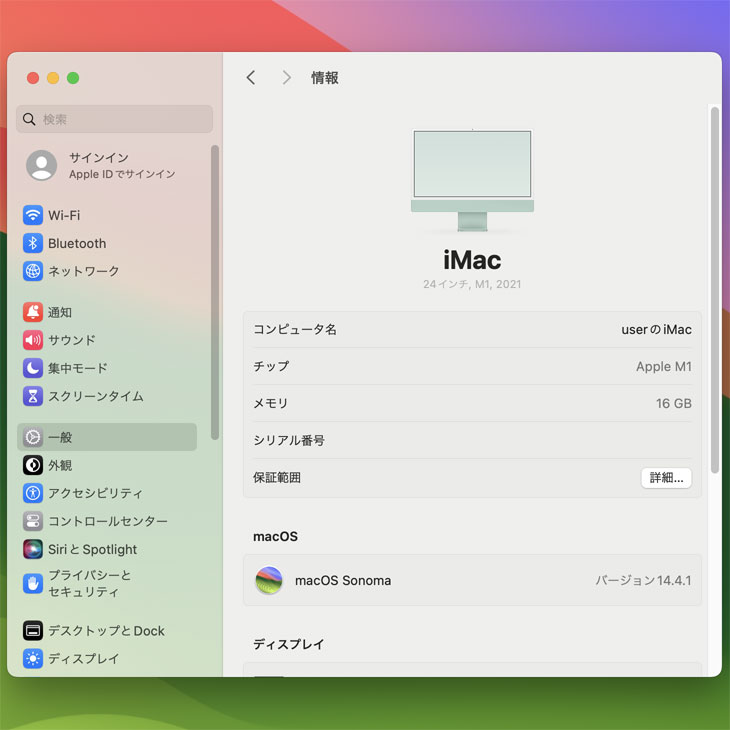Image resolution: width=730 pixels, height=730 pixels.
Task: Select 集中モード moon icon
Action: [33, 368]
